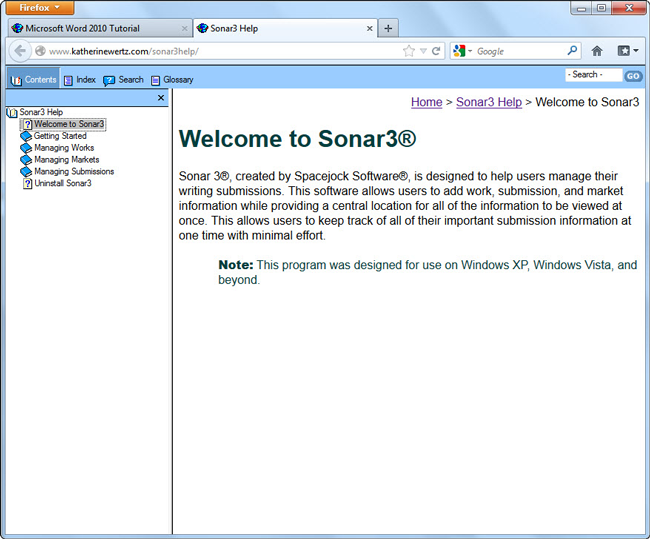This screenshot has width=650, height=539.
Task: Open a new tab with the plus button
Action: (388, 28)
